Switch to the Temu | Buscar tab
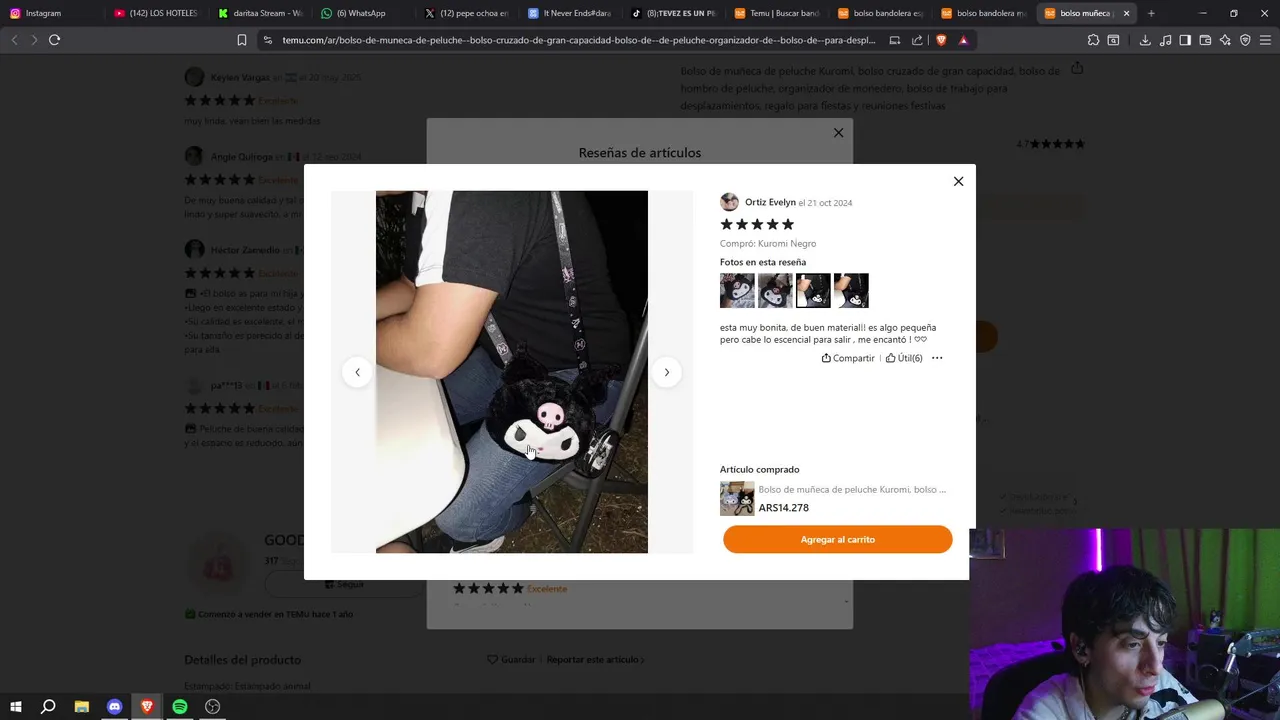This screenshot has height=720, width=1280. click(x=776, y=13)
